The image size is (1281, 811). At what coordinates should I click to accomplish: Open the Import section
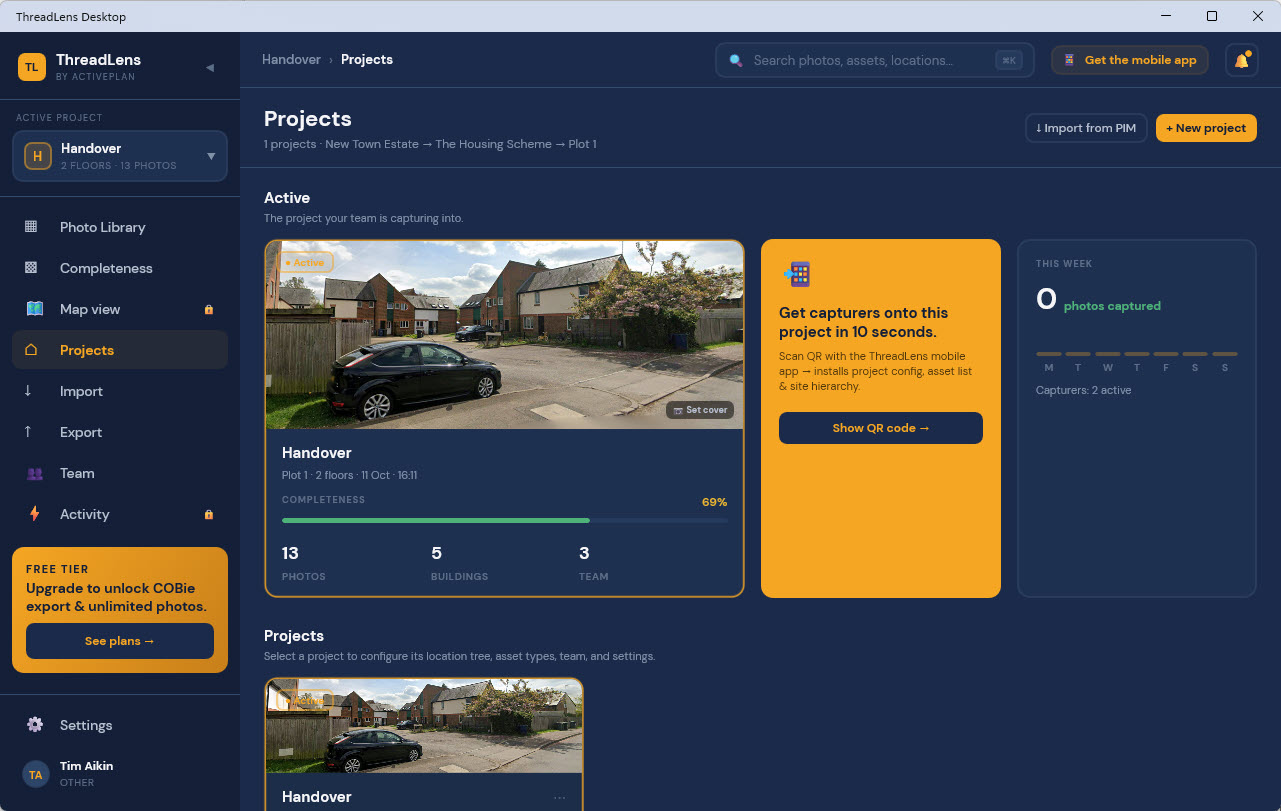pos(120,391)
